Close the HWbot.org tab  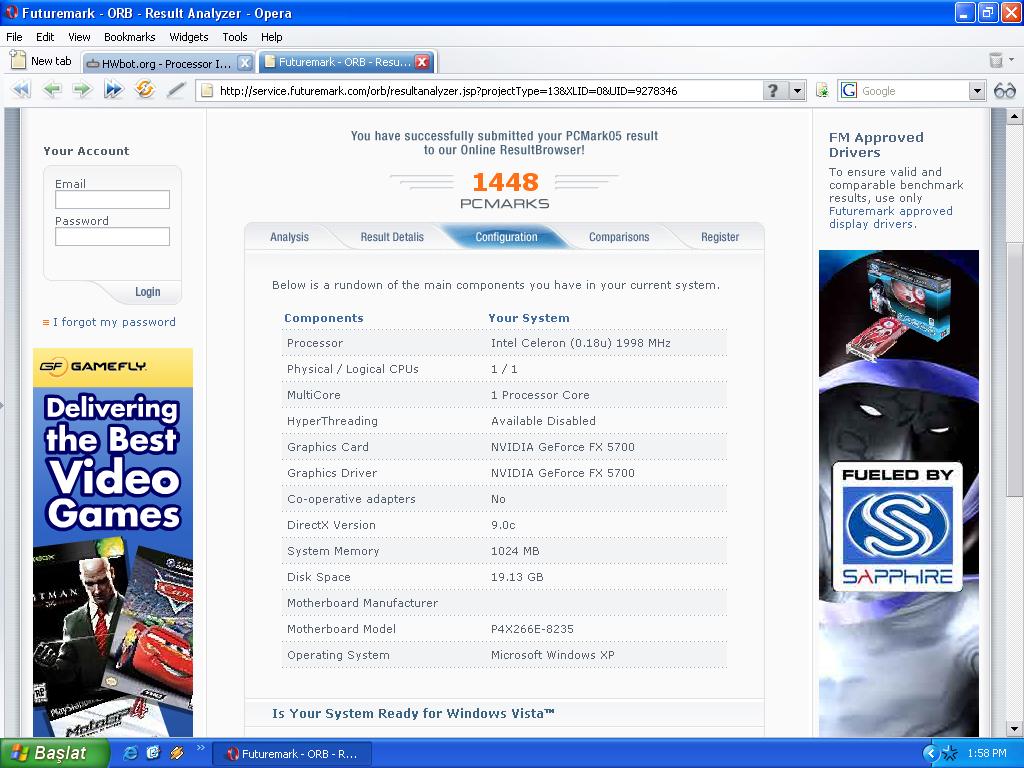click(244, 63)
